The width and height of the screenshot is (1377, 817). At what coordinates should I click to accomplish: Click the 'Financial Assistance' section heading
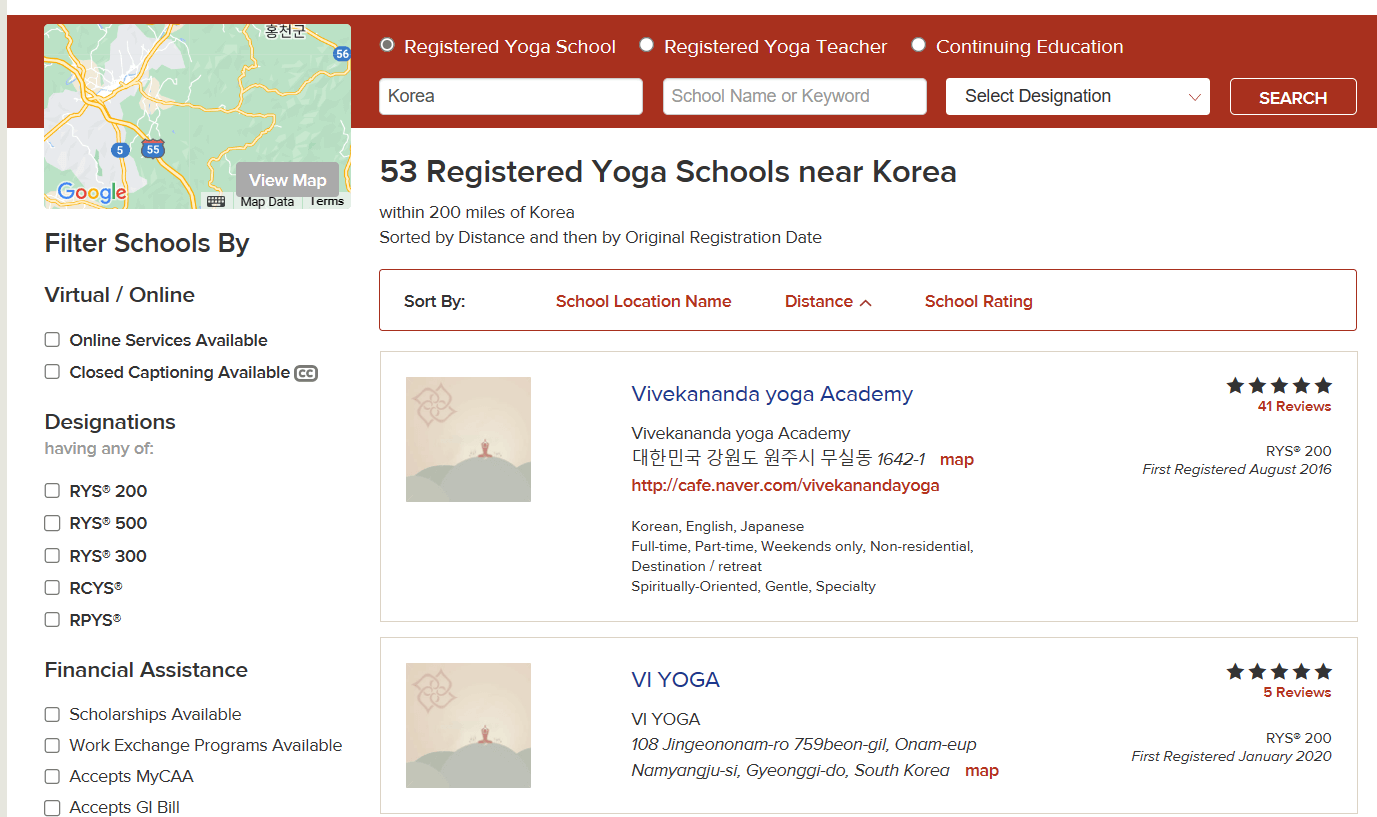click(146, 670)
